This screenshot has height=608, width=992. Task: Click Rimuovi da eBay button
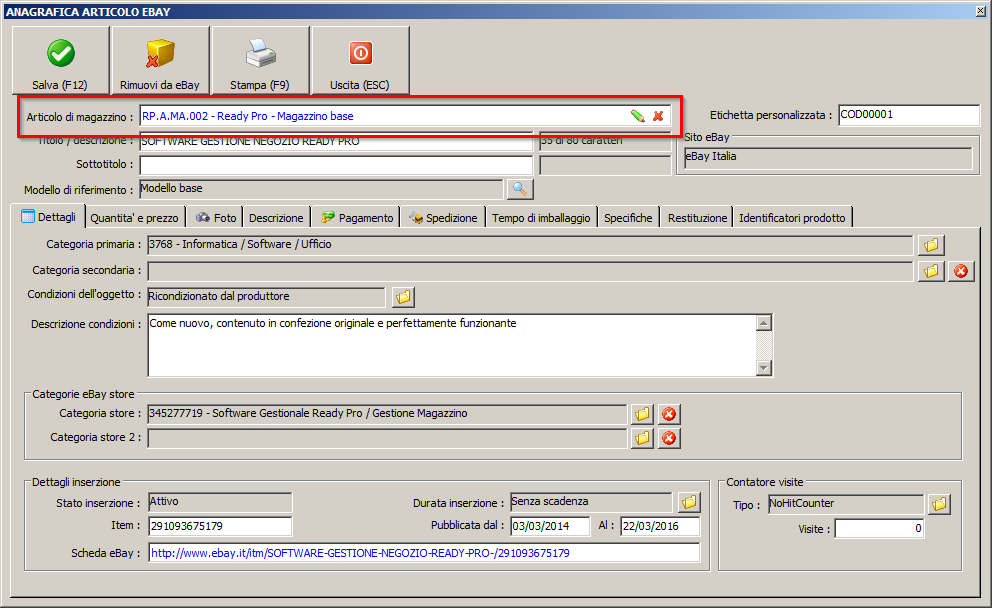pos(160,61)
